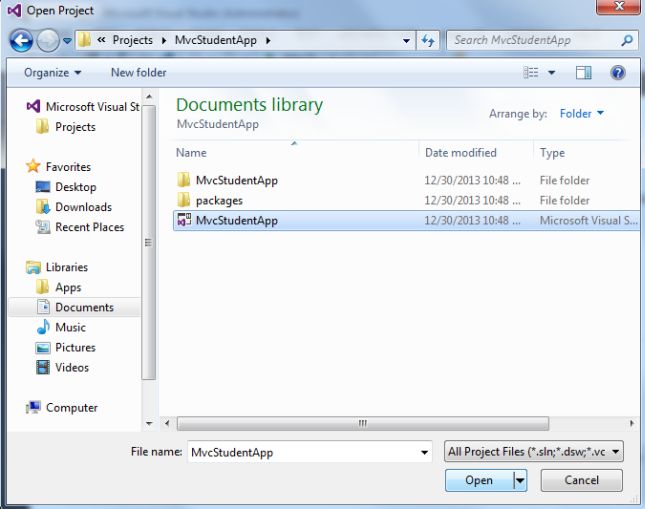Screen dimensions: 645x509
Task: Click the packages folder icon
Action: [x=183, y=200]
